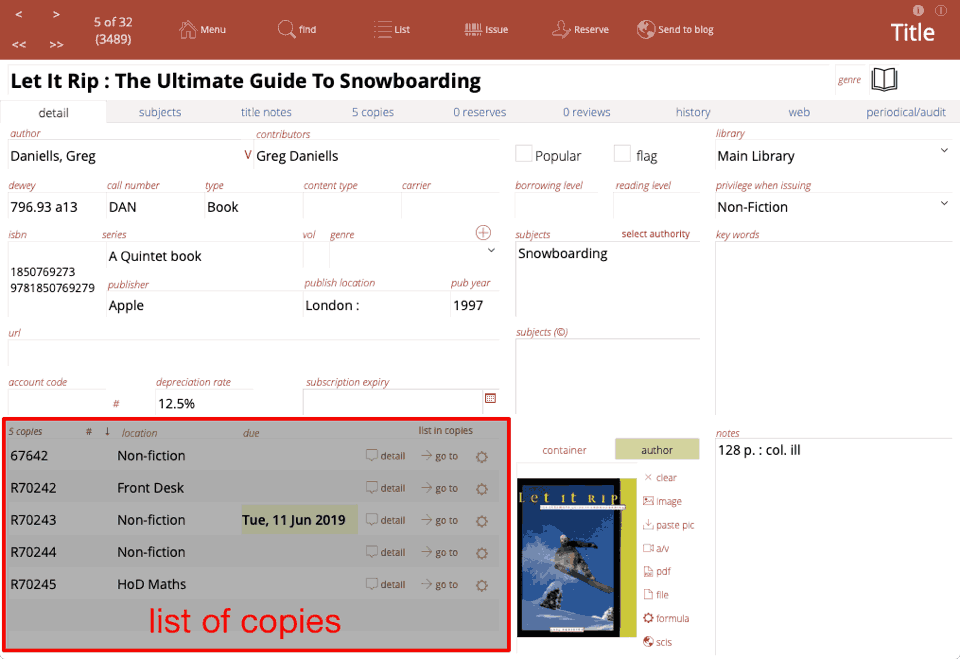Click the open book genre icon

point(884,80)
